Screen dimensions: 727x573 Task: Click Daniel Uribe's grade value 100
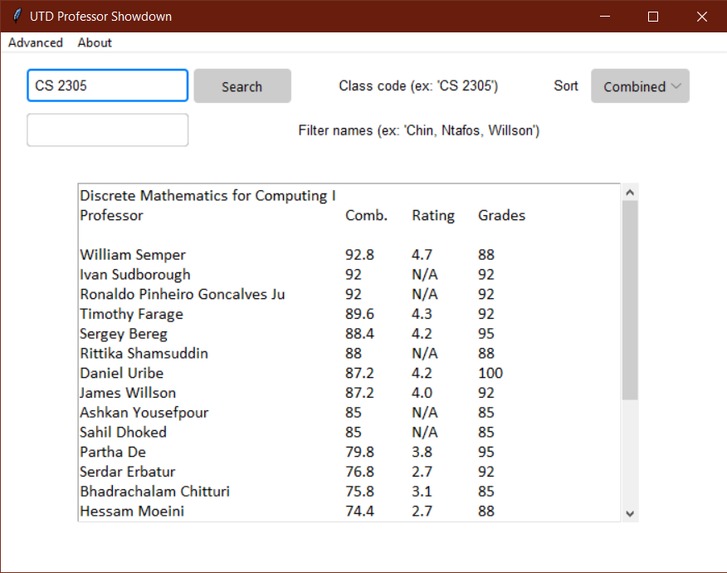[491, 373]
